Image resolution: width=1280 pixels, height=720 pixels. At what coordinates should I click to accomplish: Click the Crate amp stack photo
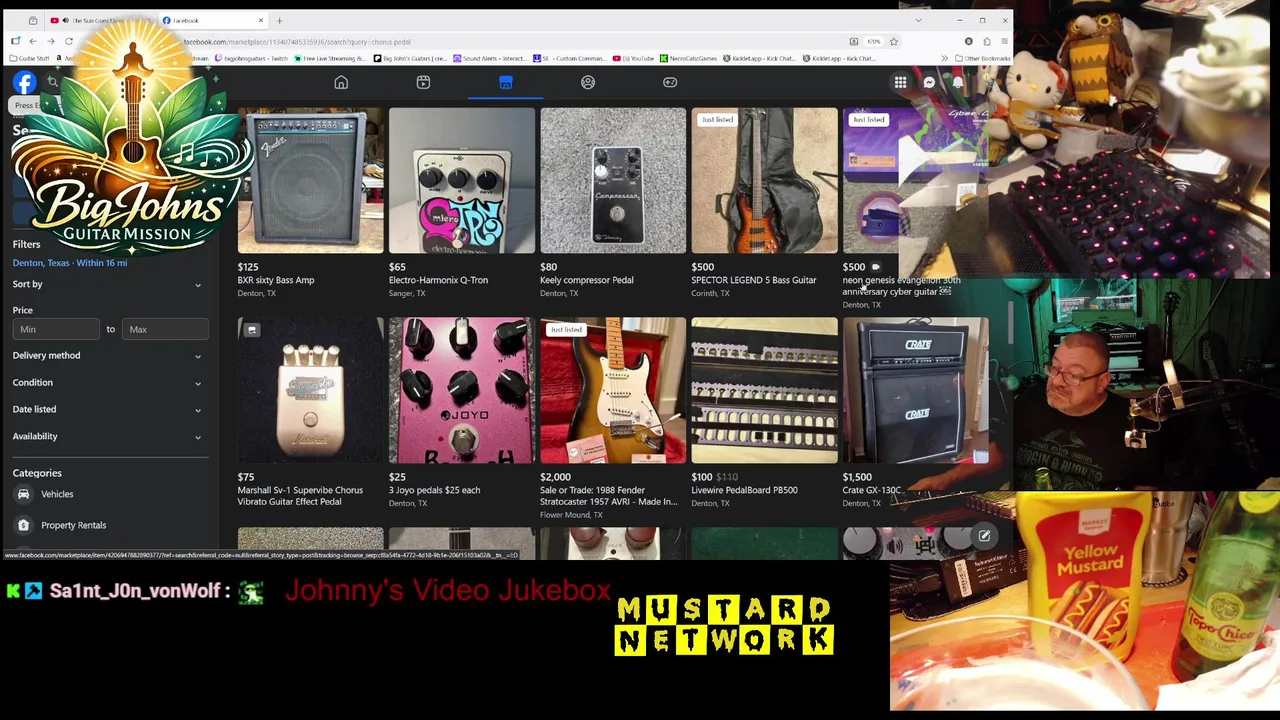click(915, 390)
